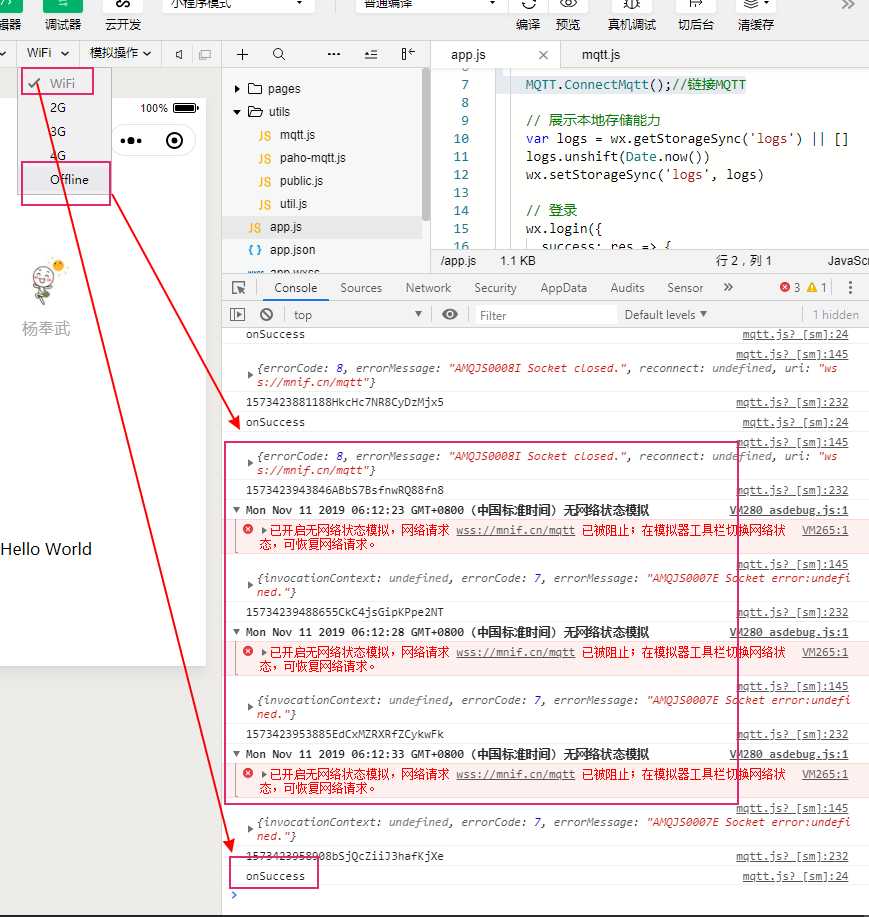Toggle the live expression eye icon
The width and height of the screenshot is (869, 917).
pyautogui.click(x=450, y=315)
